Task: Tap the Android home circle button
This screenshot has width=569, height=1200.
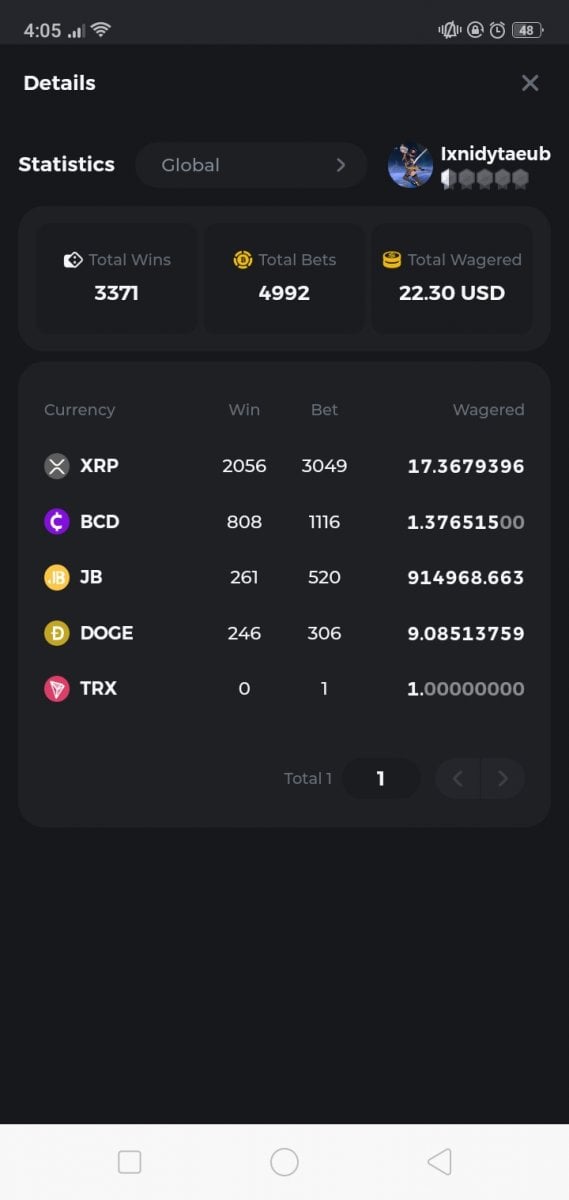Action: point(285,1161)
